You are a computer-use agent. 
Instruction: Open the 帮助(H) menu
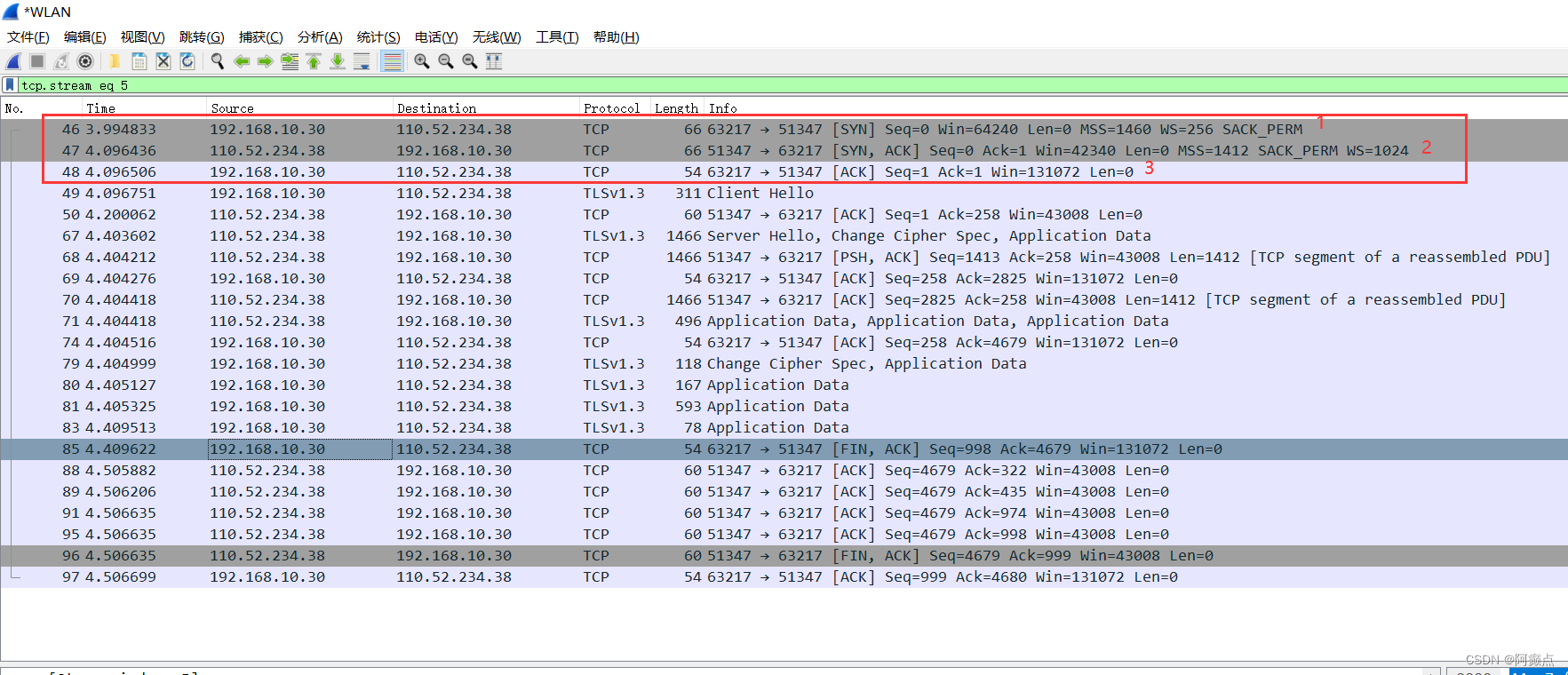(x=617, y=37)
